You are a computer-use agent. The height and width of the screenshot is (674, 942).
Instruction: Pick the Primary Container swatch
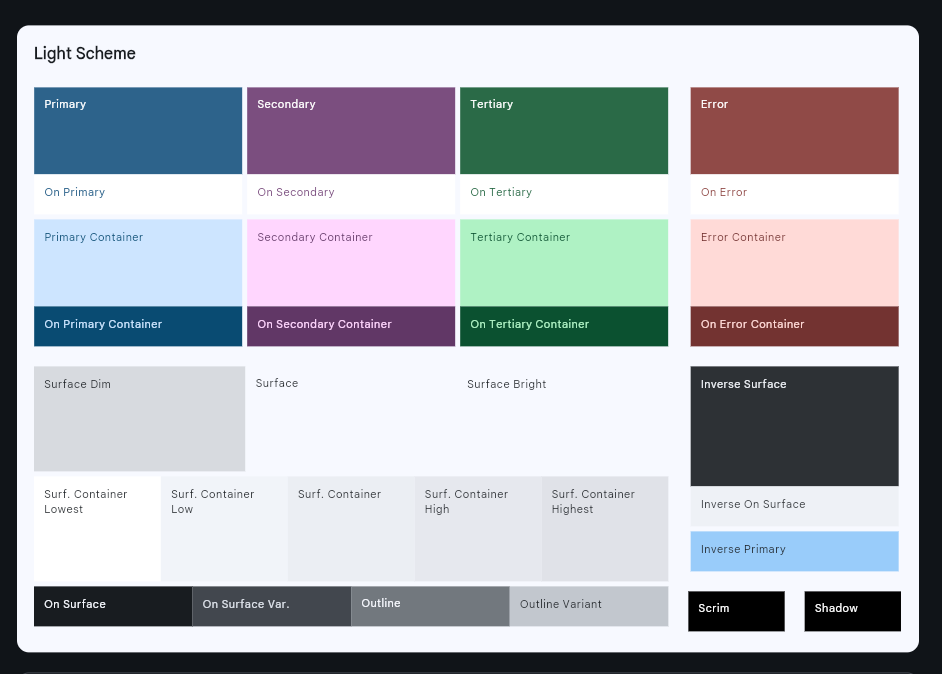tap(138, 263)
